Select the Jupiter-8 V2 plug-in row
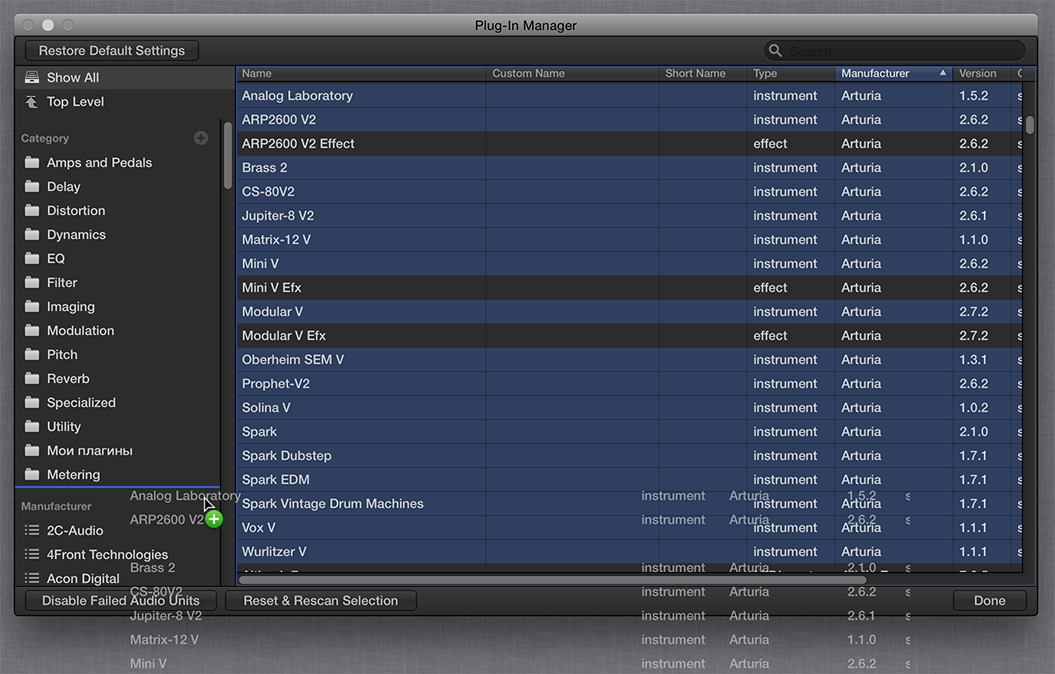The height and width of the screenshot is (674, 1055). (x=629, y=215)
